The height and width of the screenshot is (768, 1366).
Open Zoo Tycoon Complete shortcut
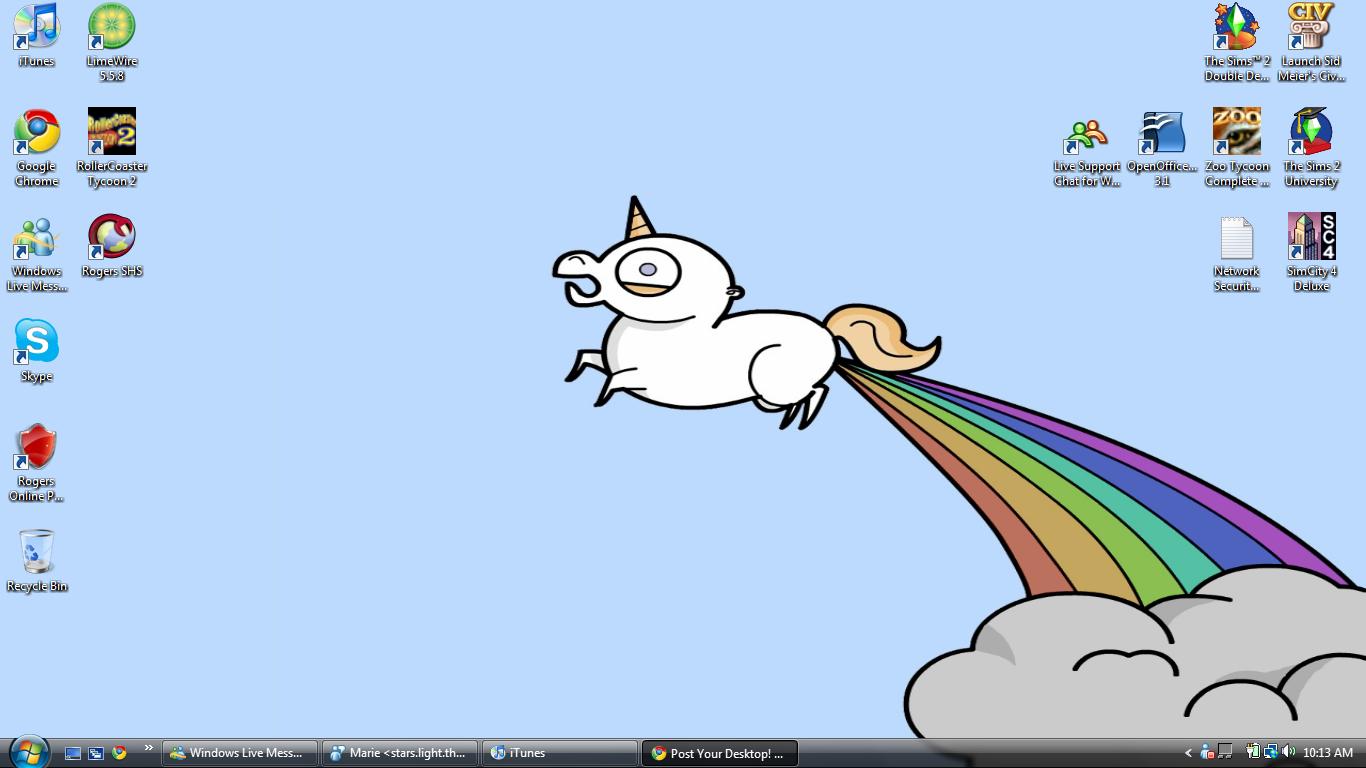click(x=1236, y=133)
